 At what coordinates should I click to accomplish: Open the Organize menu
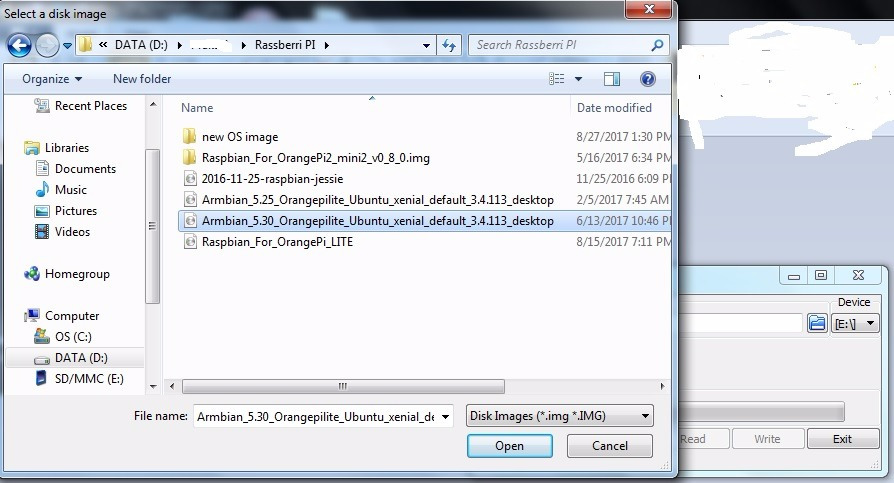point(52,79)
